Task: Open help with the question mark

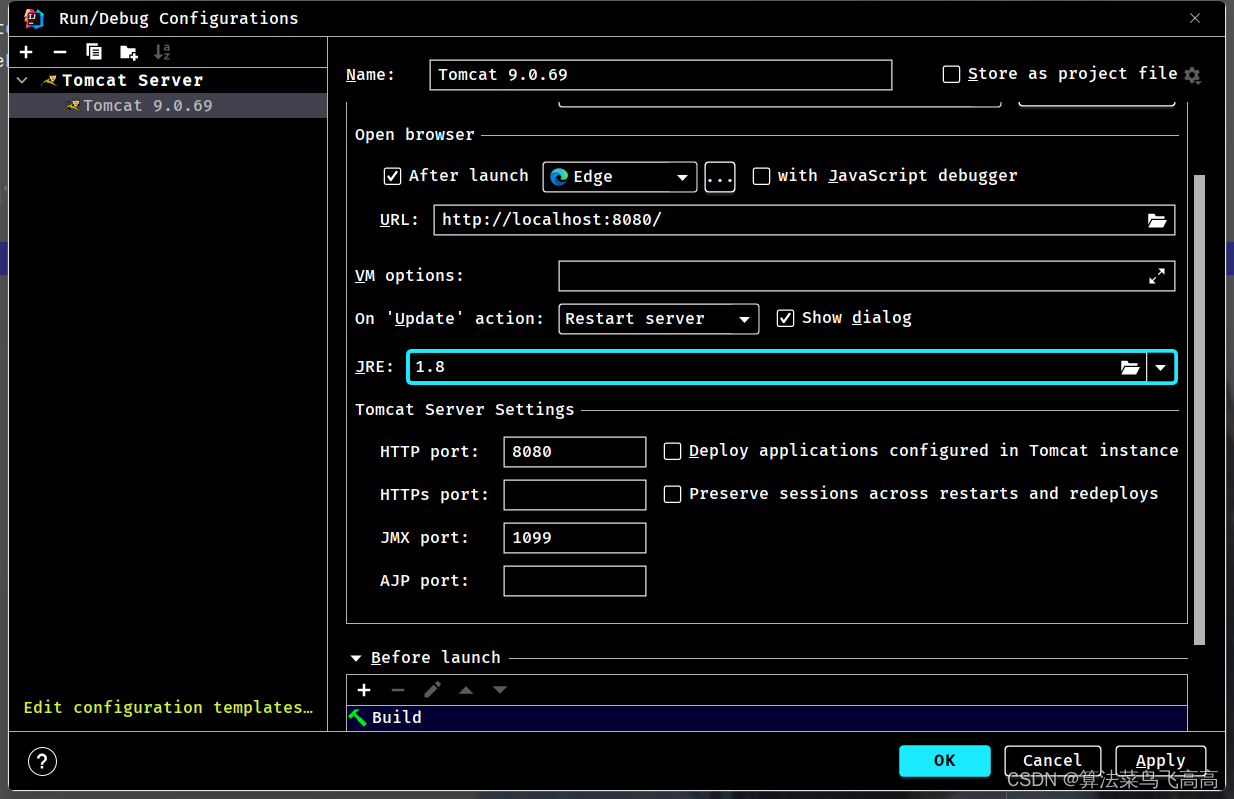Action: (43, 761)
